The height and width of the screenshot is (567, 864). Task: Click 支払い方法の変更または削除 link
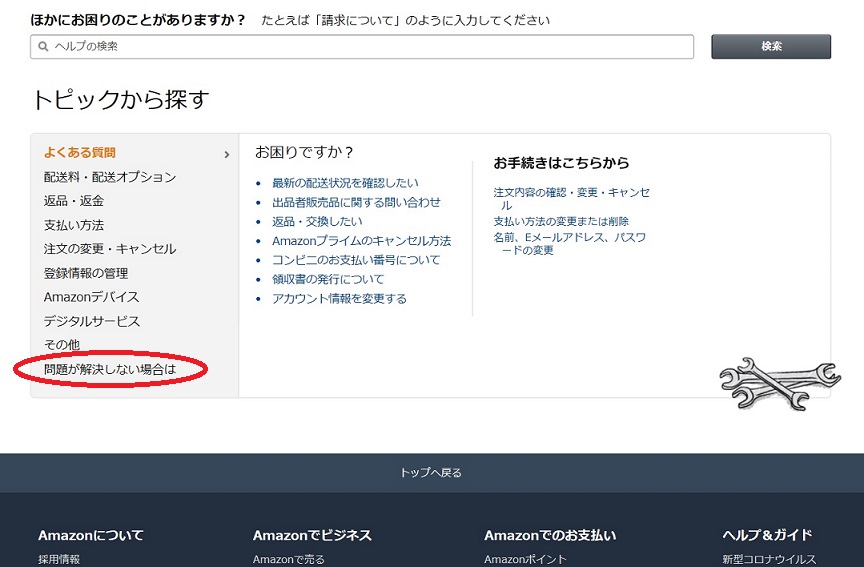point(561,222)
